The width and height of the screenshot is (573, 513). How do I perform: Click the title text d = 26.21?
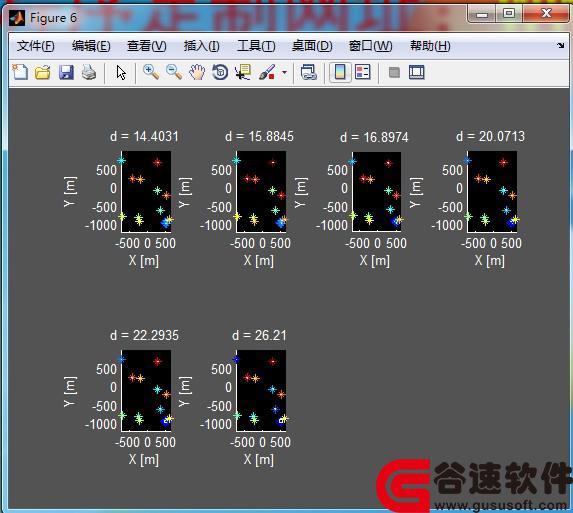[259, 335]
